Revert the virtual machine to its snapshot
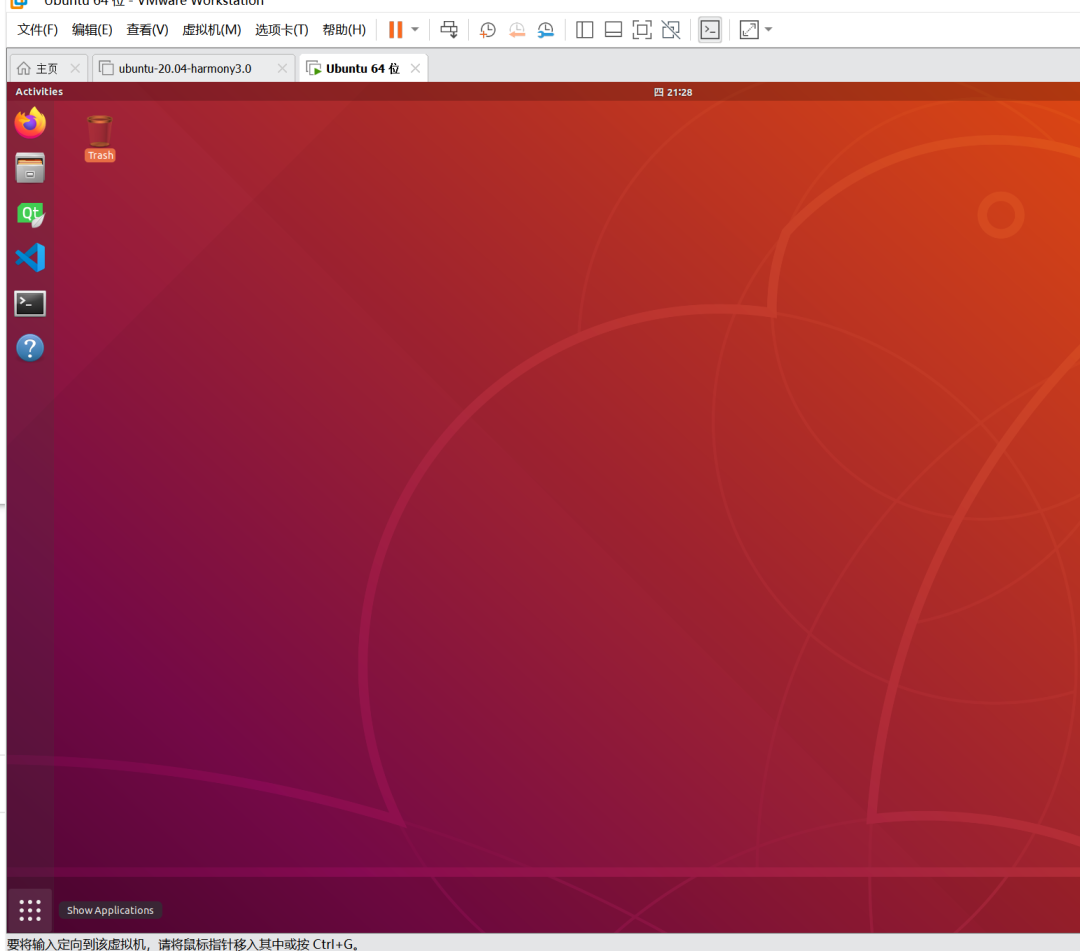1080x951 pixels. (517, 30)
